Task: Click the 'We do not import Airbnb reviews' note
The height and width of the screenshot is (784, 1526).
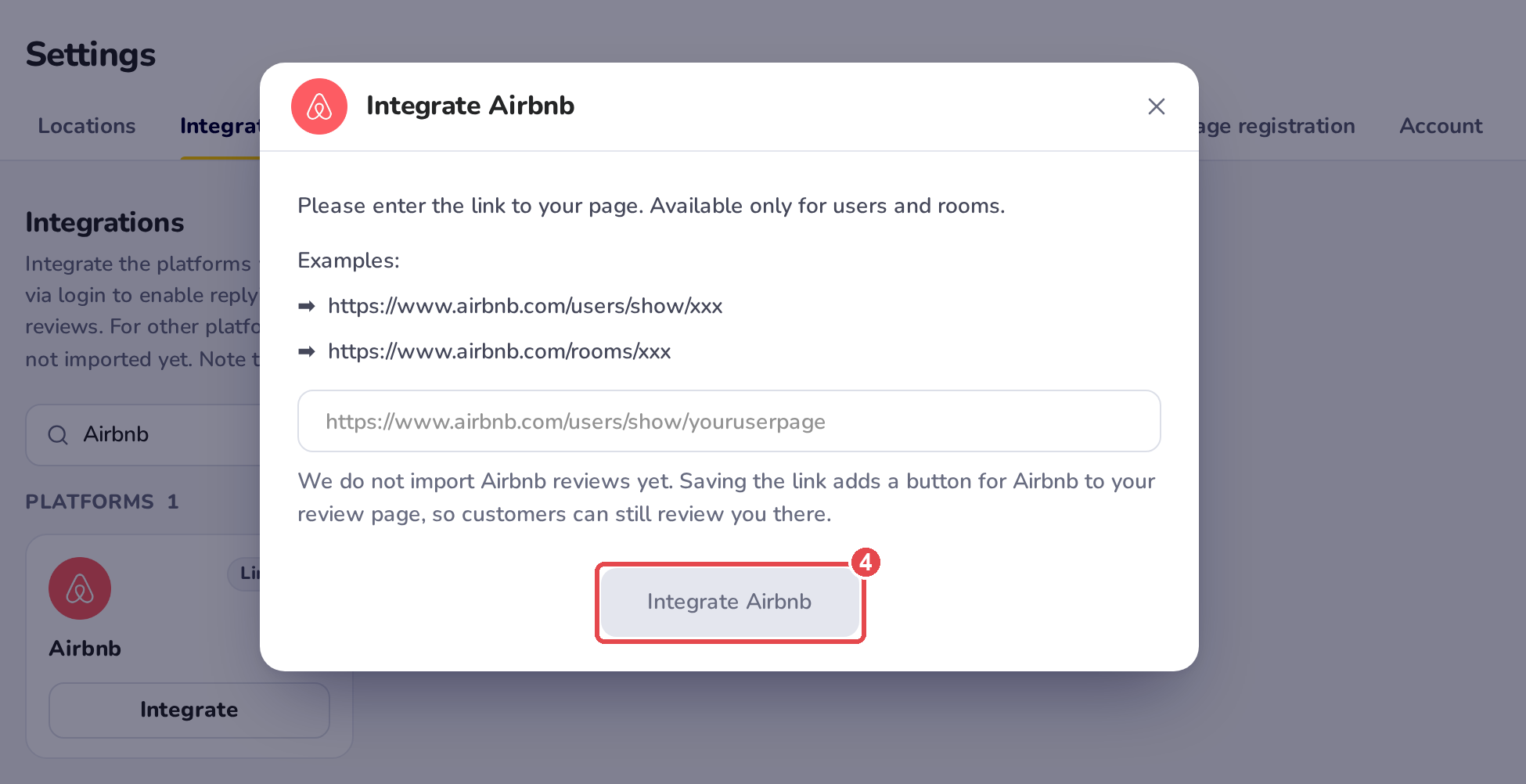Action: 726,498
